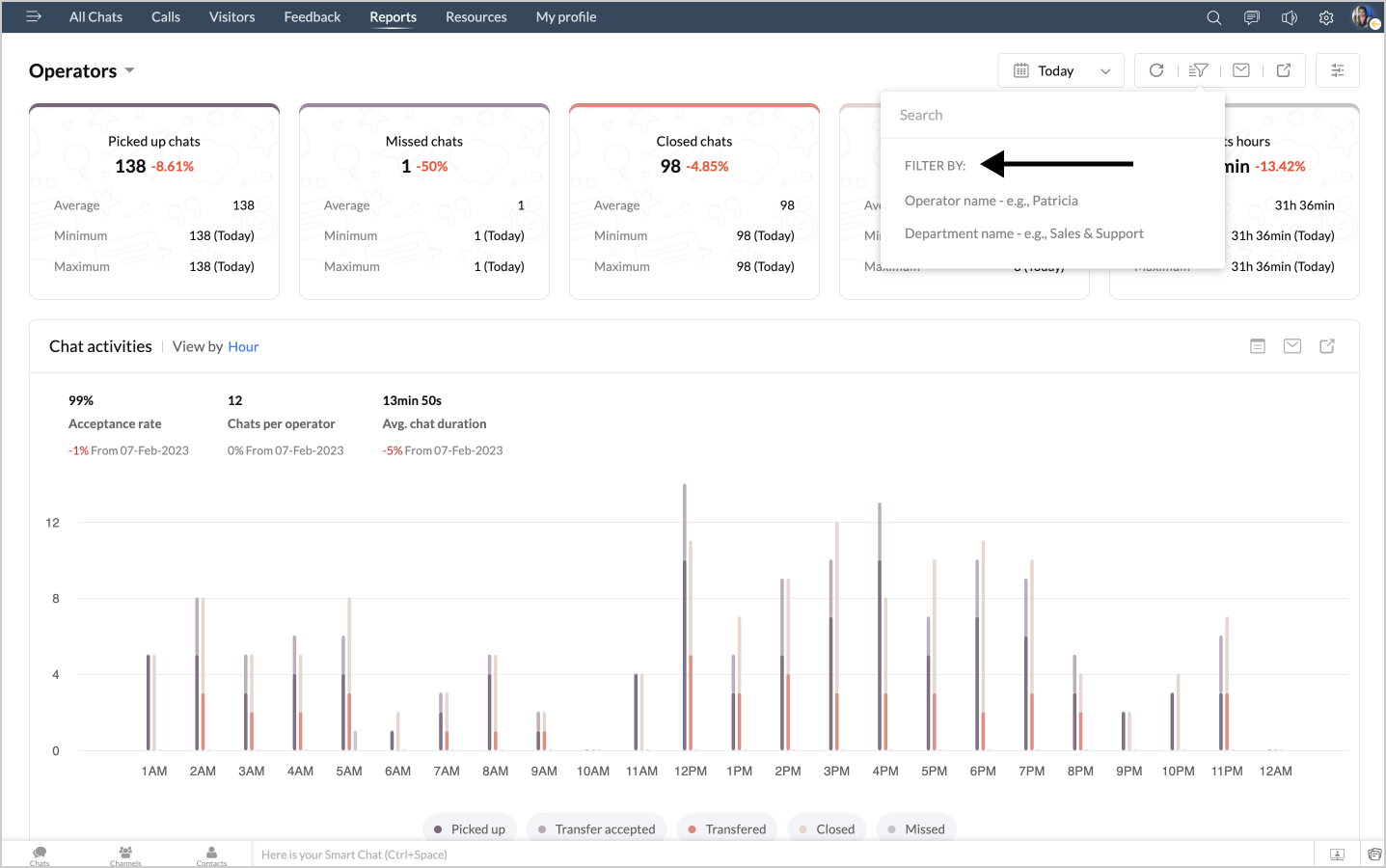Screen dimensions: 1386x868
Task: Click the email report envelope icon
Action: 1241,70
